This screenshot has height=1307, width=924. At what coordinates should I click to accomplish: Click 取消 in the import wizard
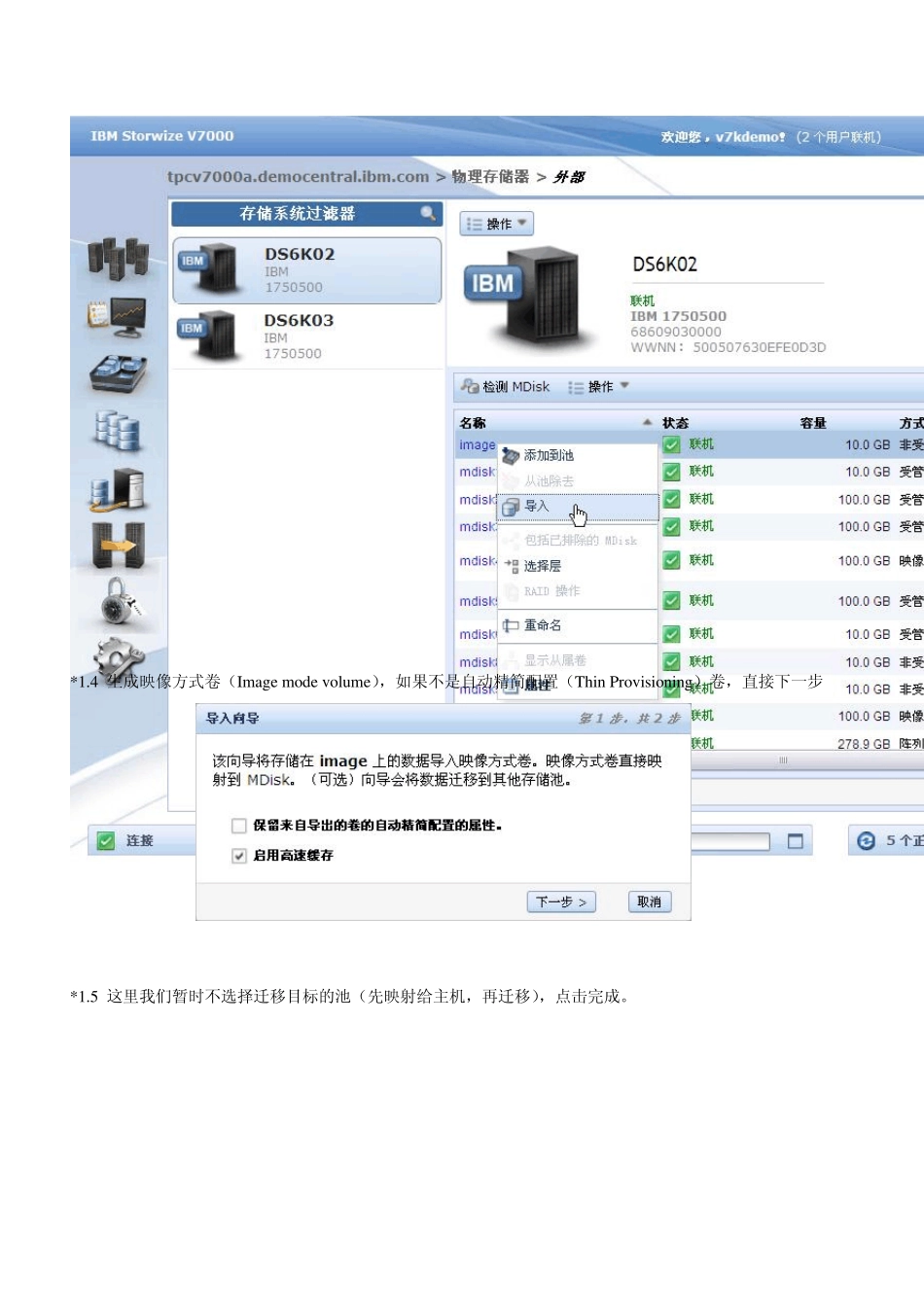tap(649, 902)
